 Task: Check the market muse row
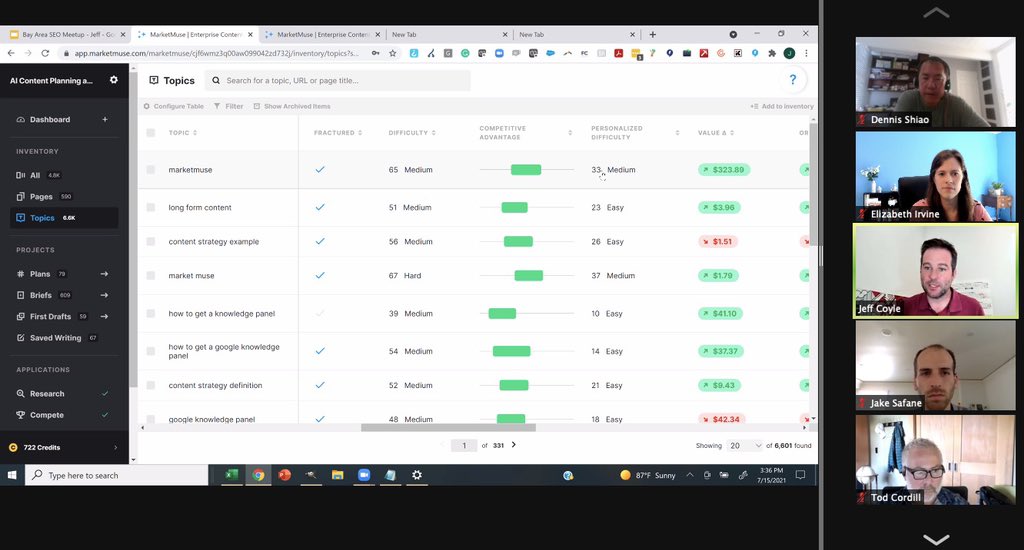(151, 276)
